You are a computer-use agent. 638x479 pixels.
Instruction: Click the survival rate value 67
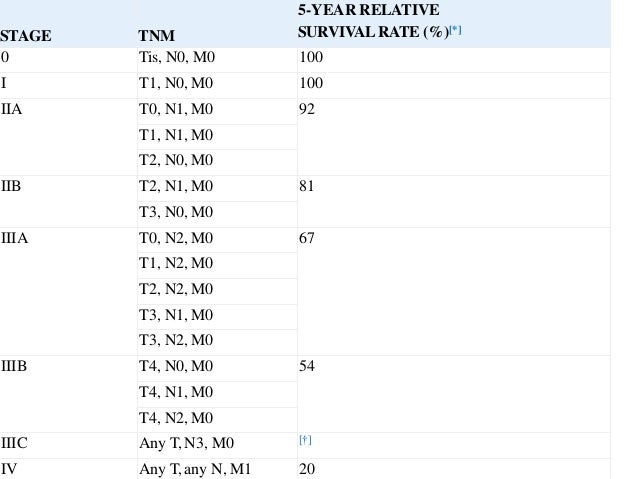pos(307,238)
